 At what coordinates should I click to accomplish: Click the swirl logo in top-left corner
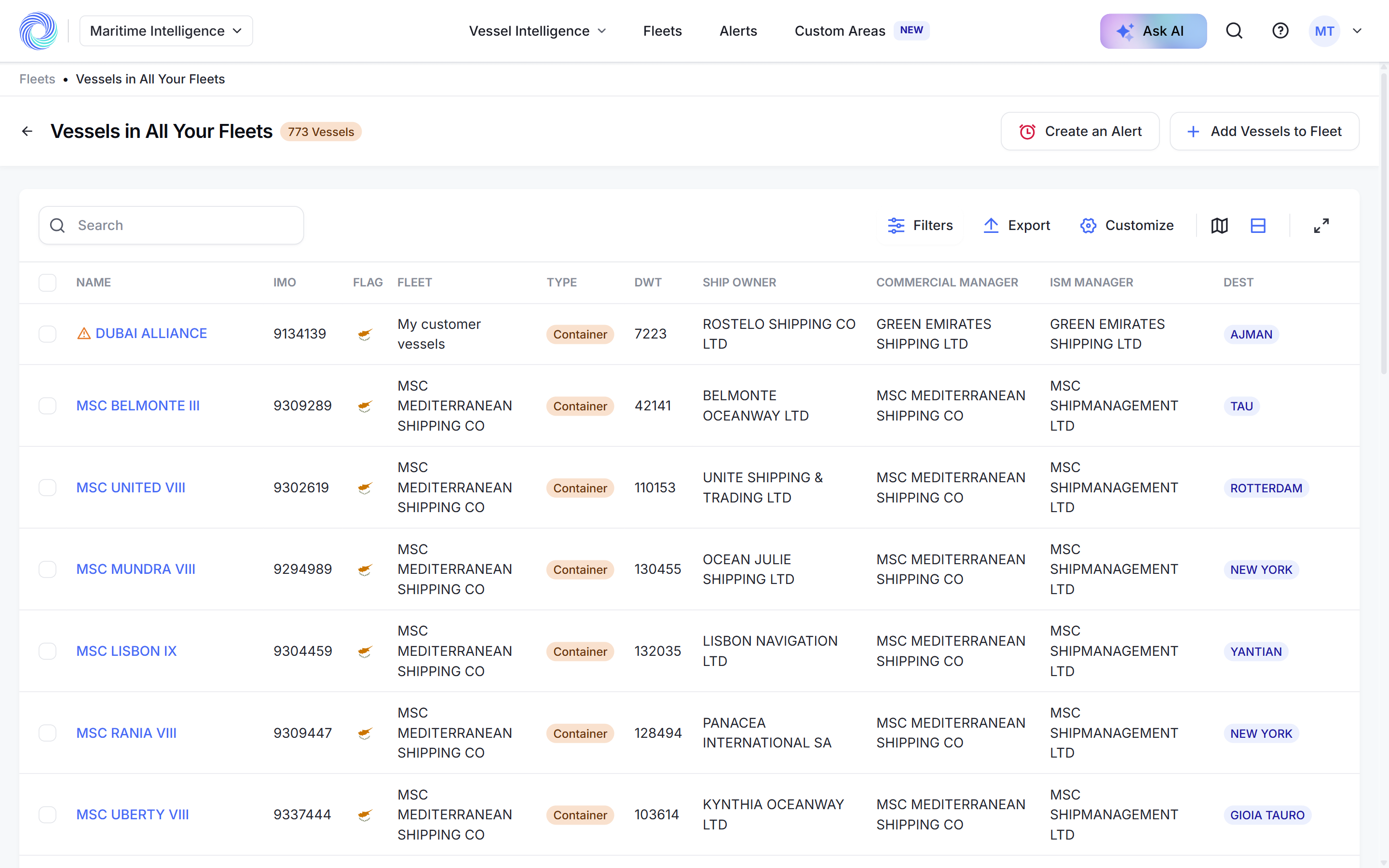(39, 31)
